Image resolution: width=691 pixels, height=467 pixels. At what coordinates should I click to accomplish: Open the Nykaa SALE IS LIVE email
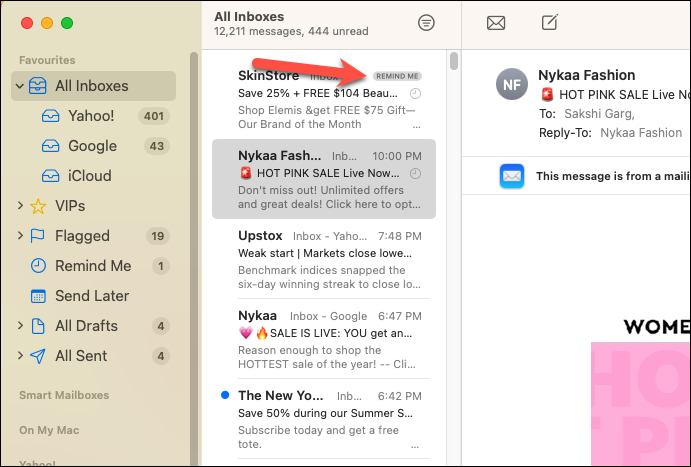coord(324,339)
